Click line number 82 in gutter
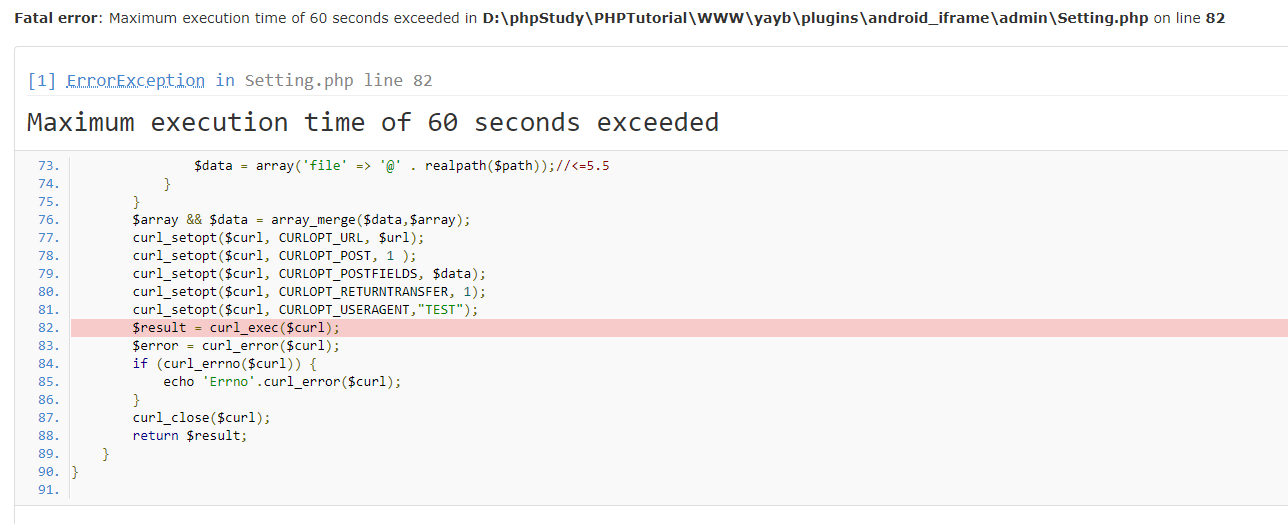This screenshot has height=524, width=1288. [48, 327]
